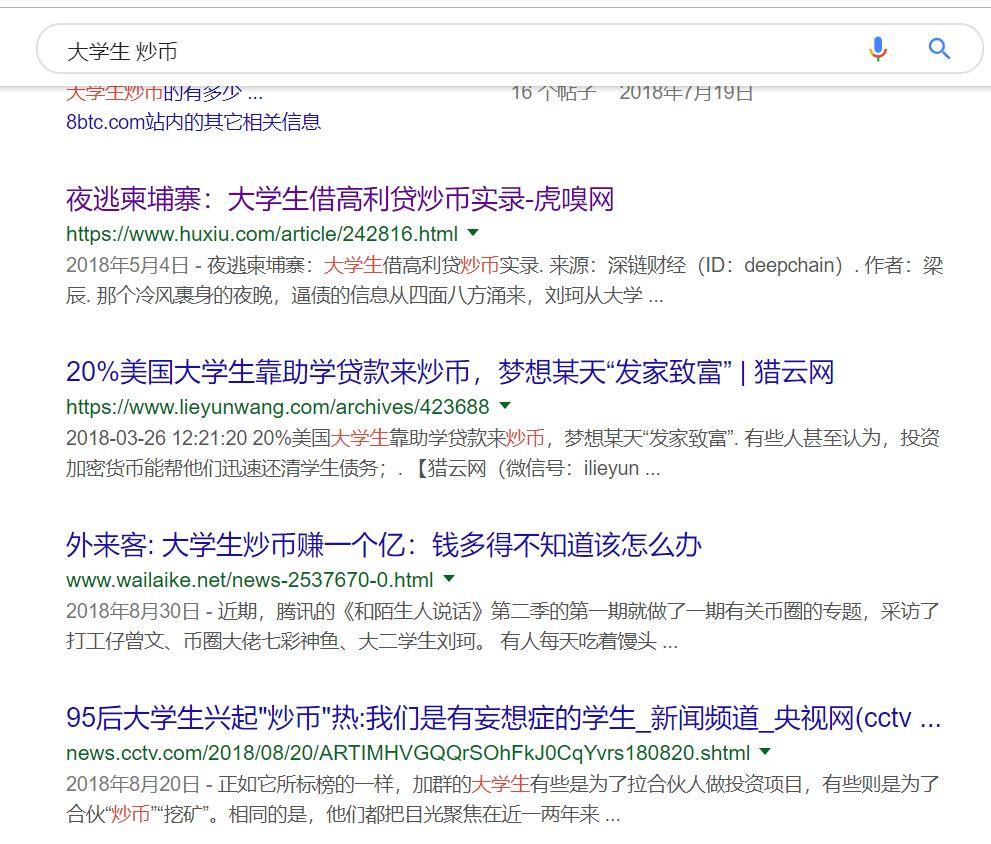Image resolution: width=991 pixels, height=844 pixels.
Task: Open the 夜逃柬埔寨 虎嗅网 result title
Action: click(340, 199)
